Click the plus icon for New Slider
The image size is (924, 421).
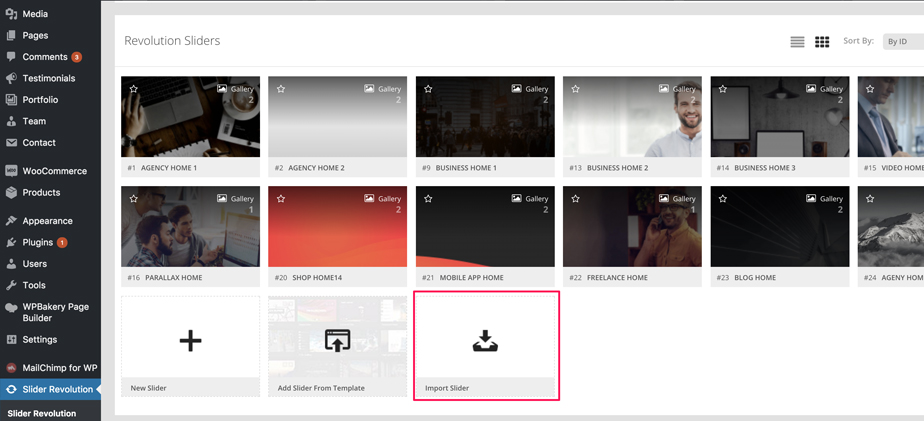tap(190, 341)
